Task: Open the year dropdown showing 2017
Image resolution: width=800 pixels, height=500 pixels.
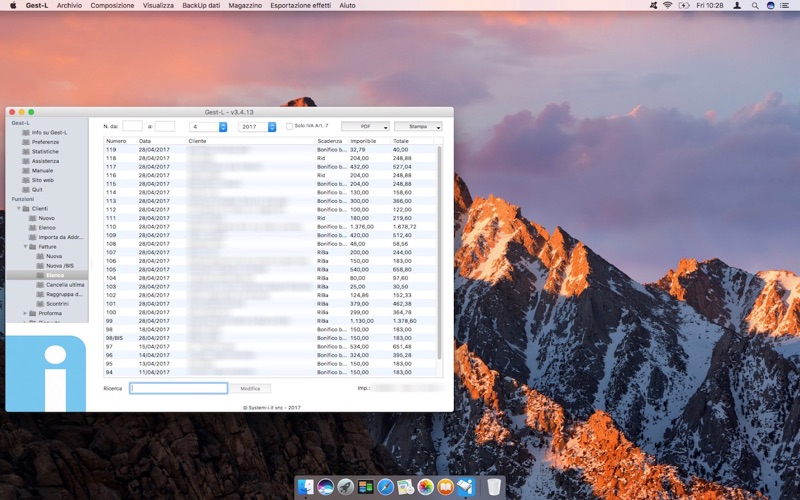Action: click(257, 127)
